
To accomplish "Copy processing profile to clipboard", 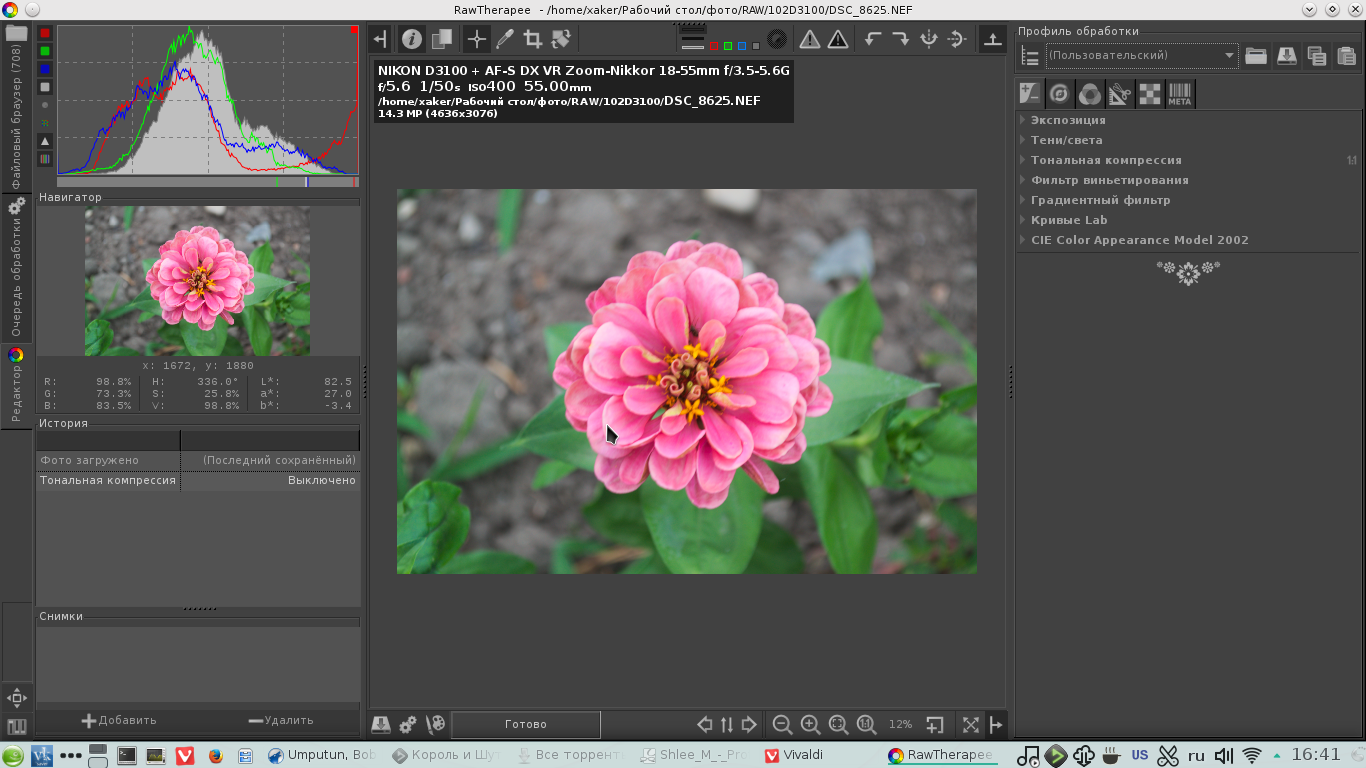I will pyautogui.click(x=1317, y=55).
